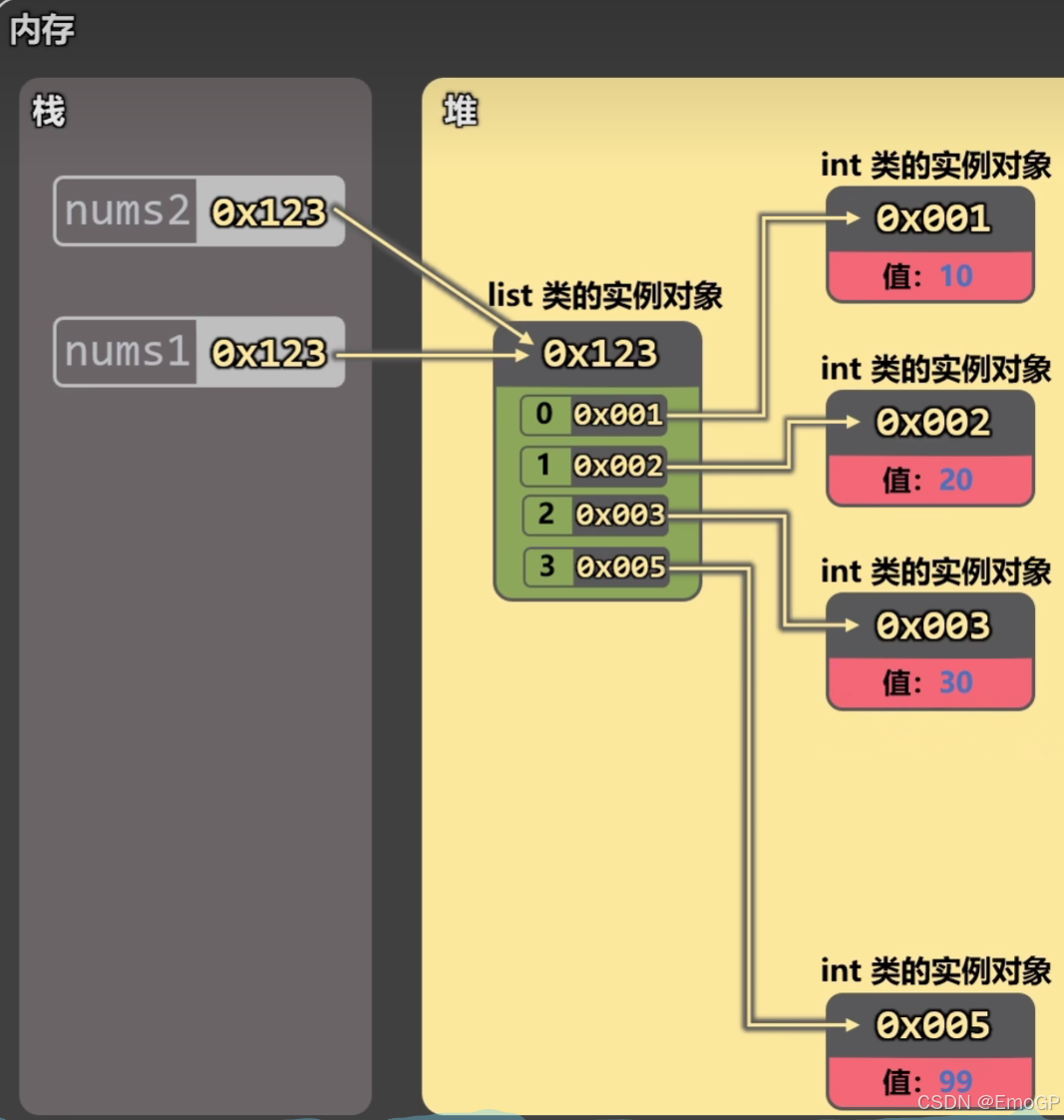Select list index 3
This screenshot has height=1120, width=1064.
[x=547, y=565]
